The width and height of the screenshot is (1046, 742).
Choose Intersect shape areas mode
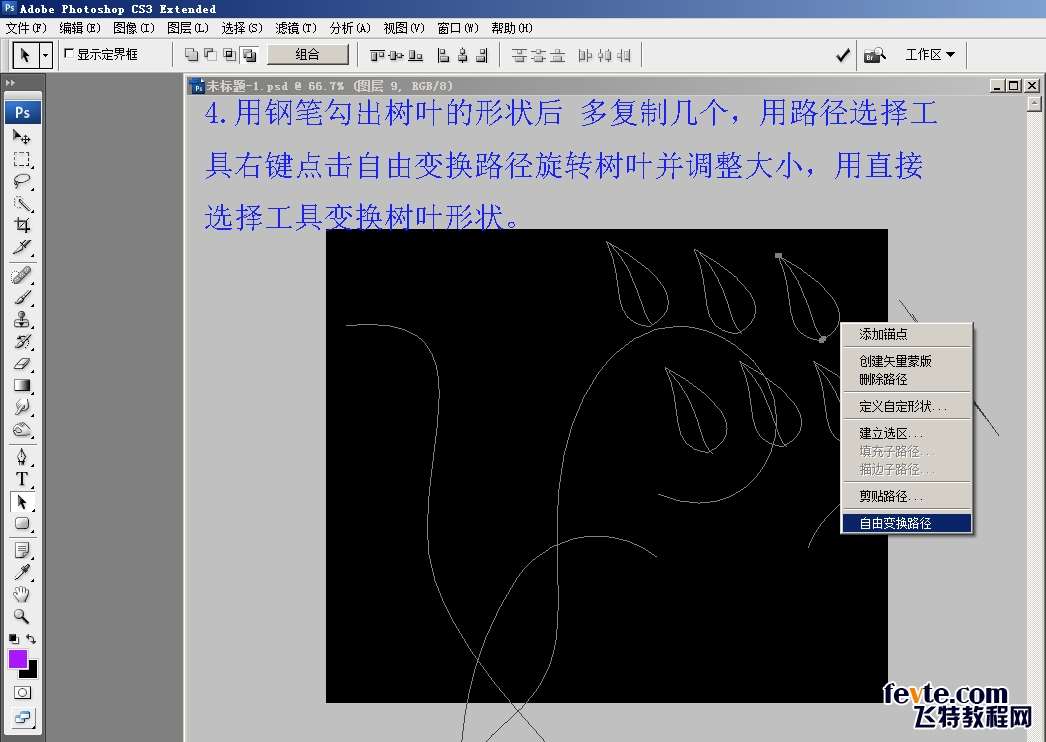[x=230, y=55]
